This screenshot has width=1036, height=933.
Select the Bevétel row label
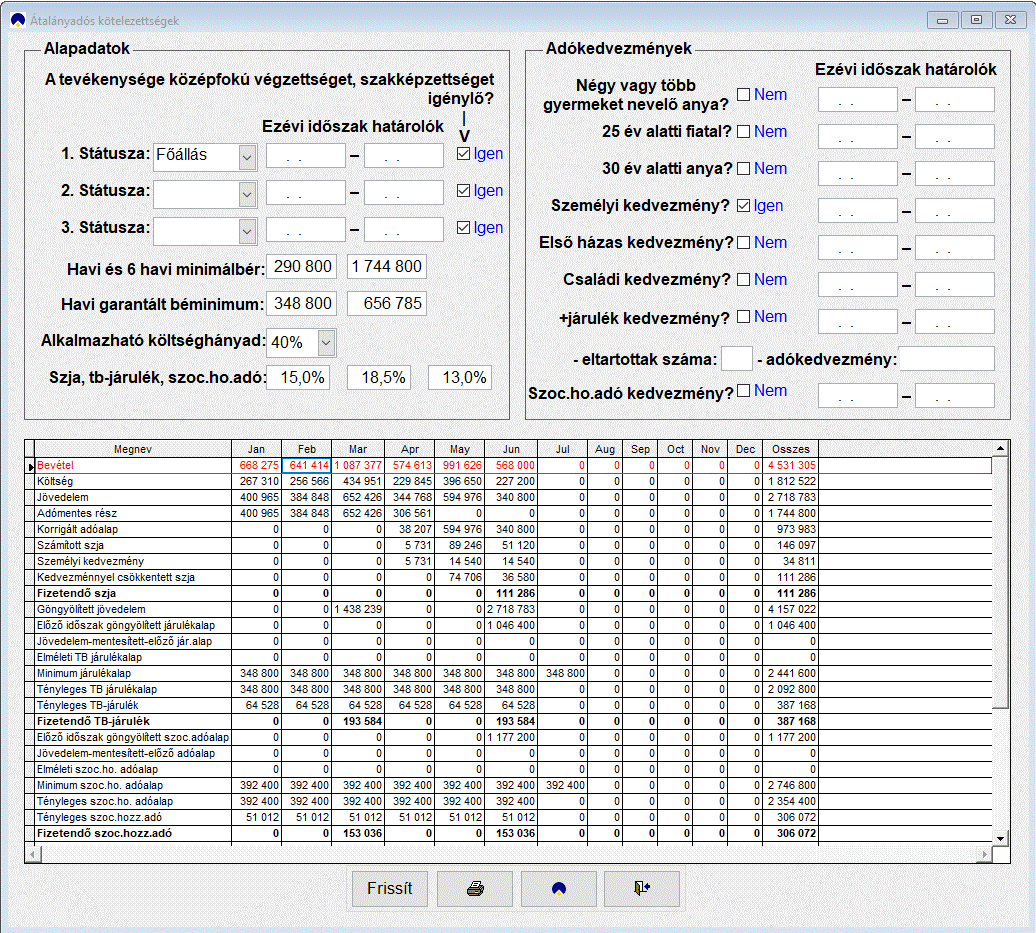point(133,465)
